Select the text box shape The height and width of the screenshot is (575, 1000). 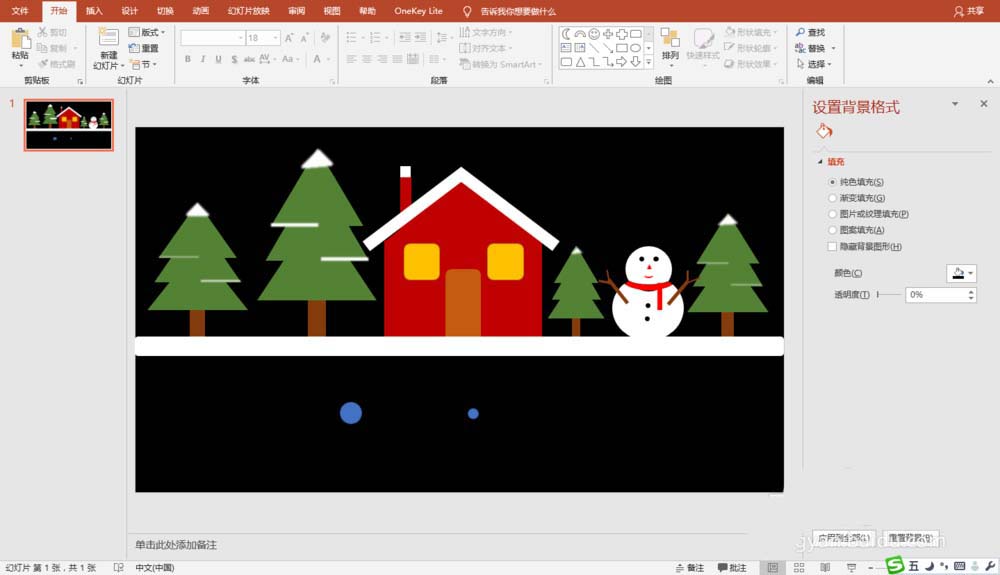click(566, 48)
